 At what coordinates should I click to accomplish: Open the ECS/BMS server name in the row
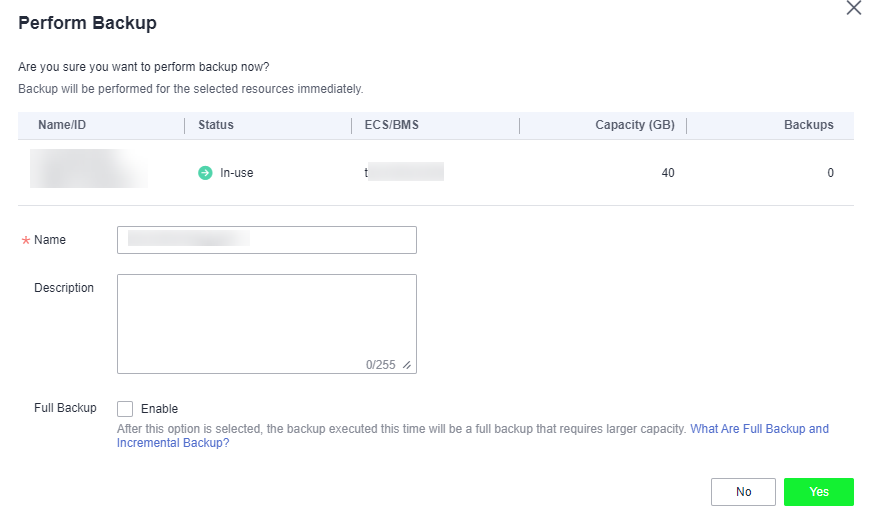point(403,173)
